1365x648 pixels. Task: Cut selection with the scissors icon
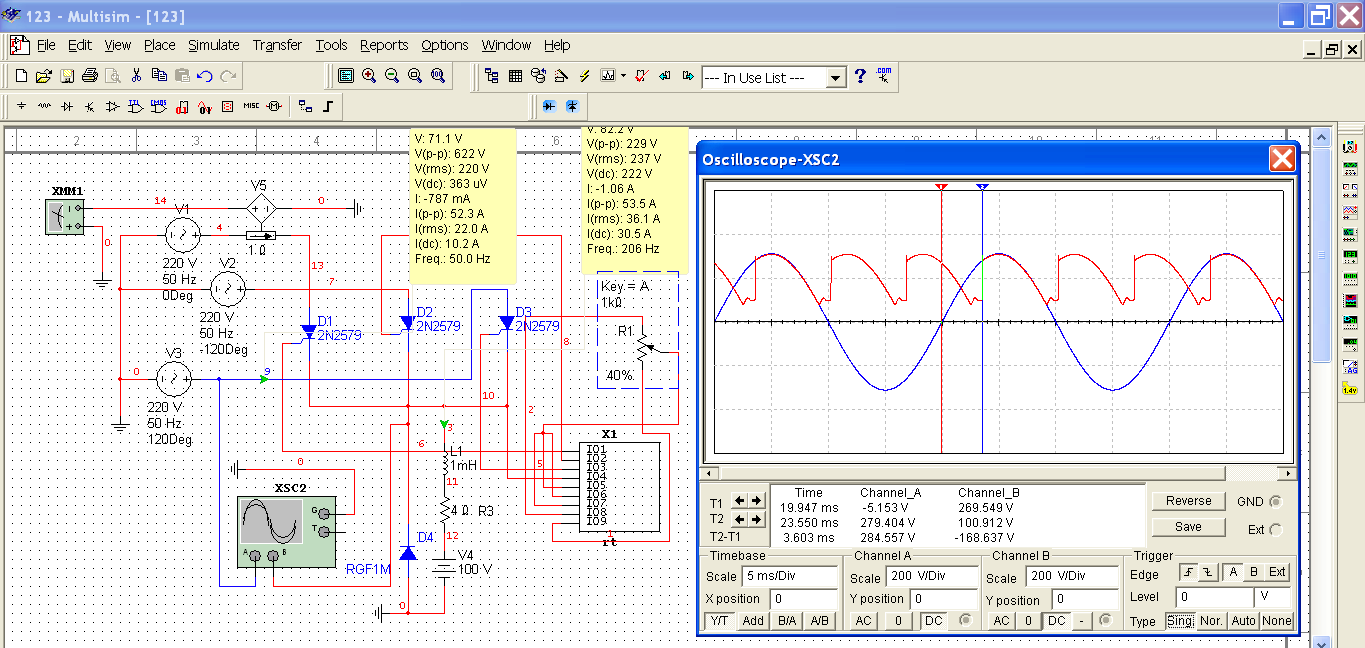tap(137, 76)
